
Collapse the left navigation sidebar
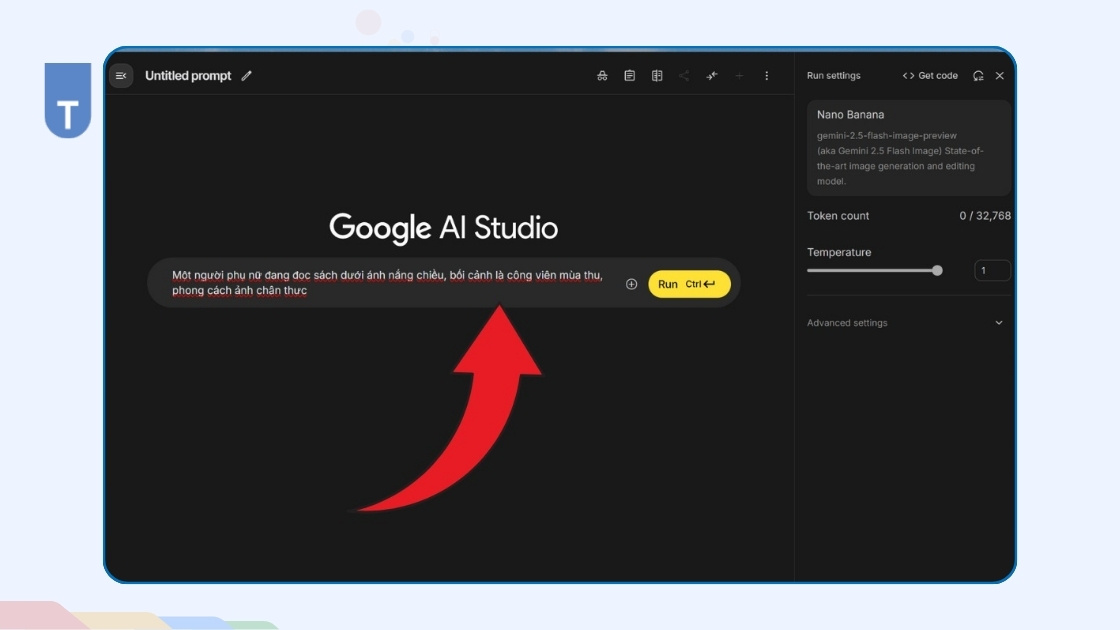(120, 75)
